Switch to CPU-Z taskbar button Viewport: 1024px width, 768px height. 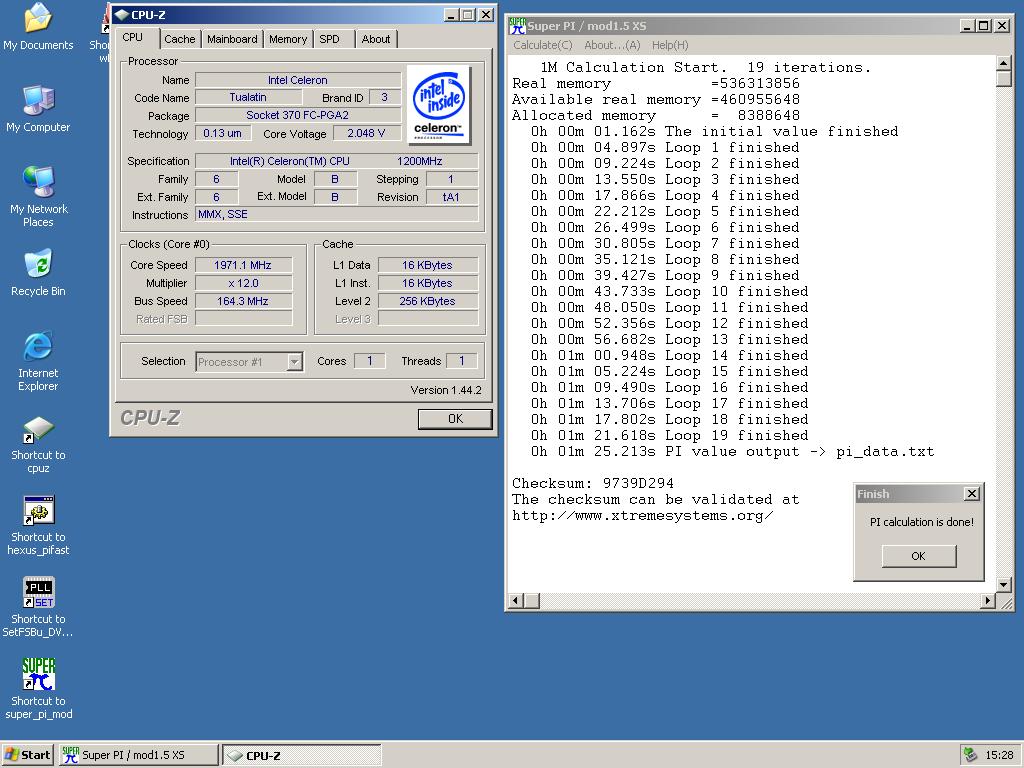pyautogui.click(x=302, y=755)
